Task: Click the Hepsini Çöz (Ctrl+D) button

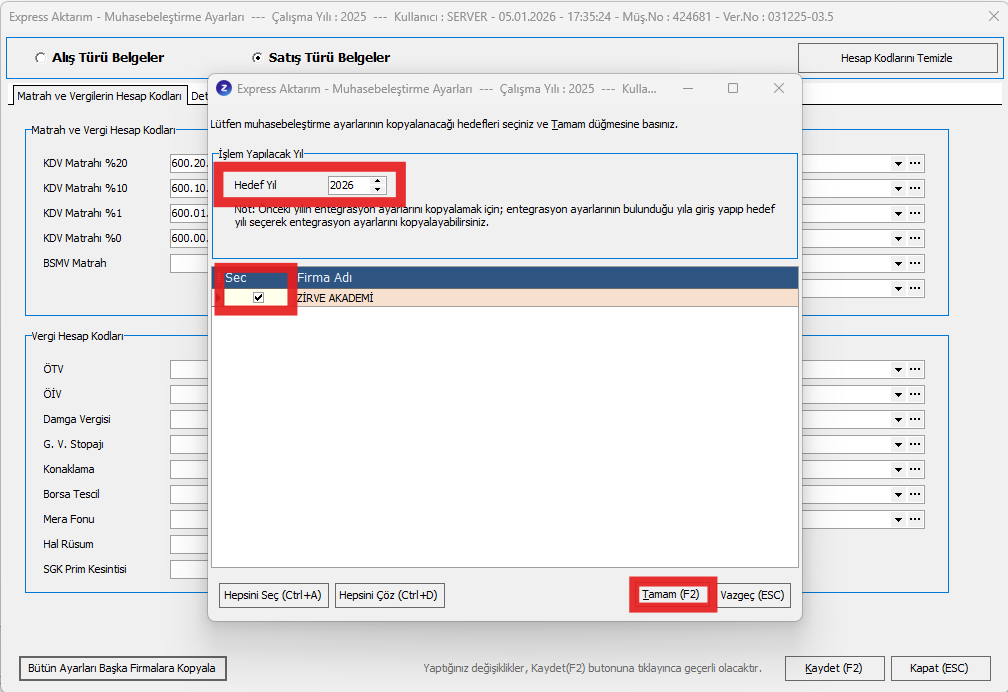Action: coord(388,595)
